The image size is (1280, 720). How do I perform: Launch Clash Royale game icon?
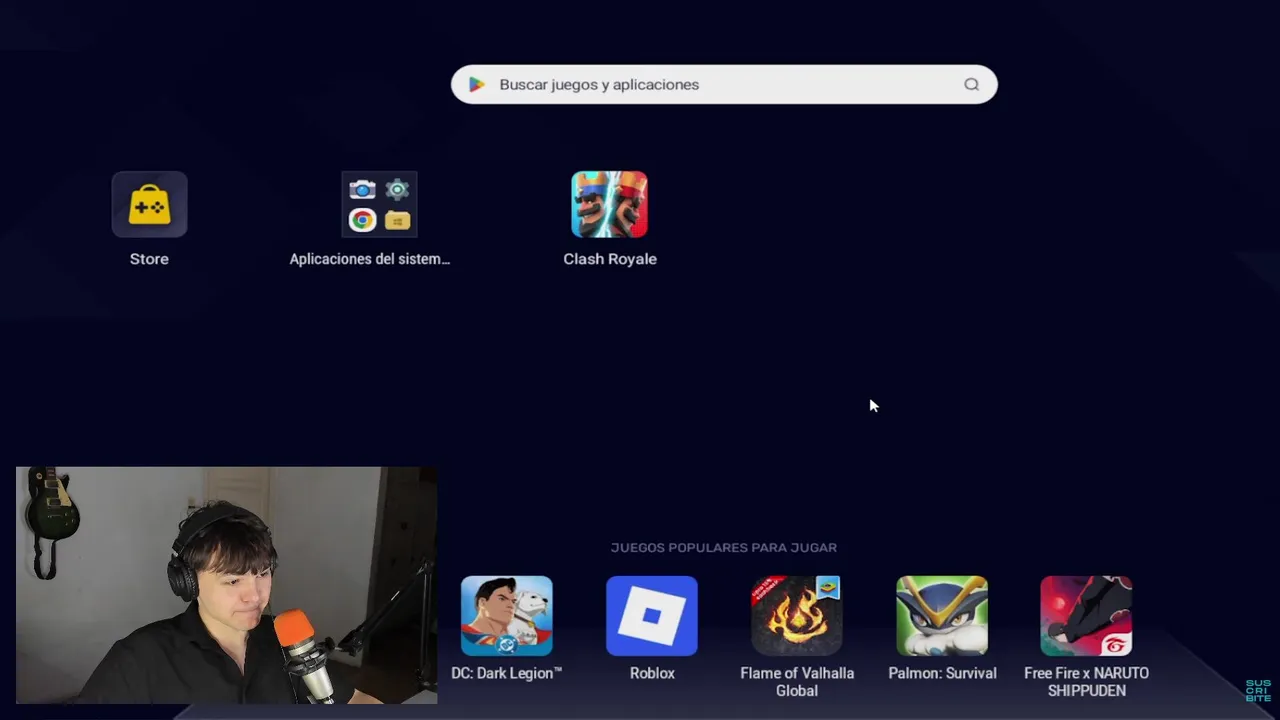click(x=609, y=204)
